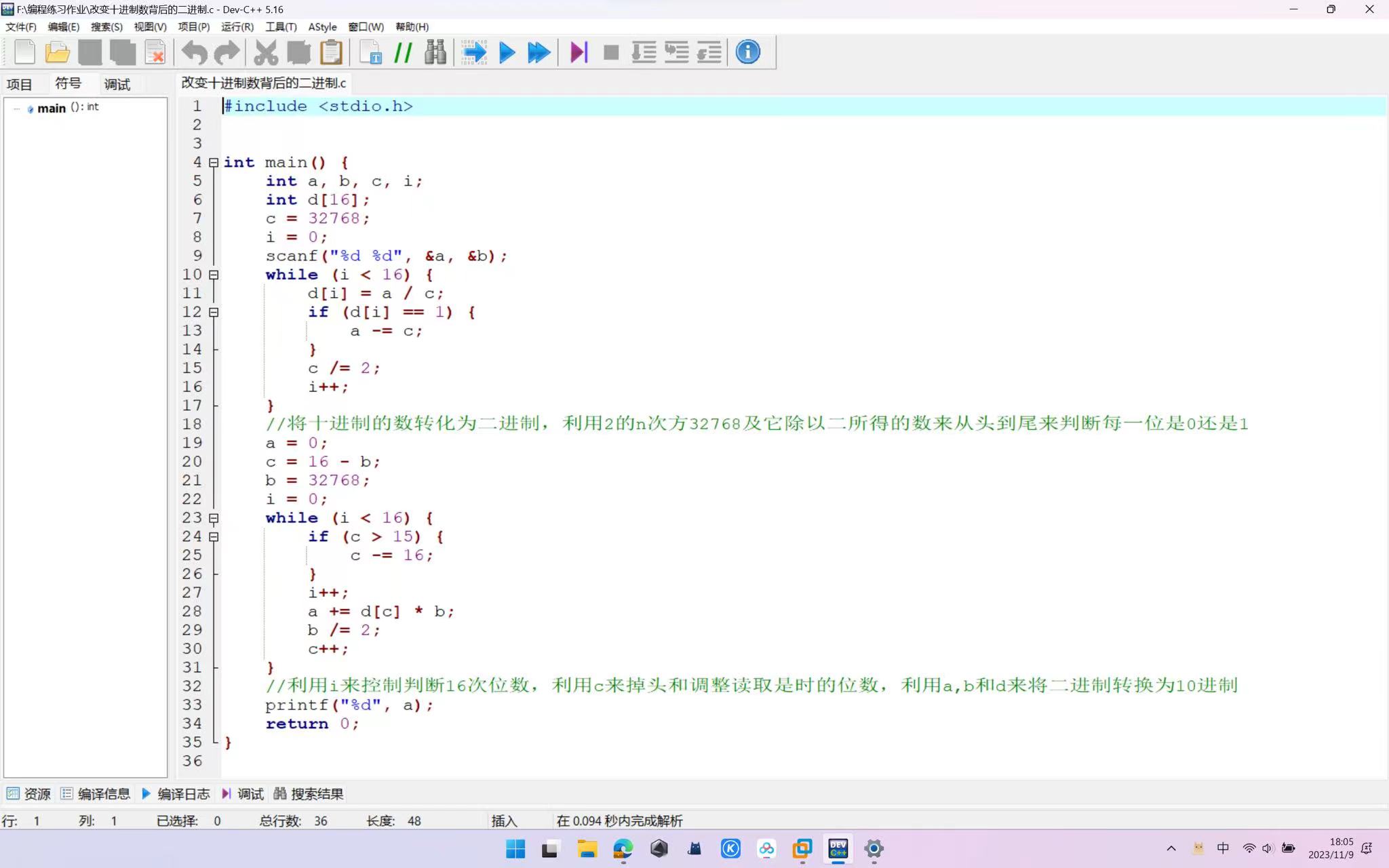Switch to the 调试 side panel tab
1389x868 pixels.
117,84
